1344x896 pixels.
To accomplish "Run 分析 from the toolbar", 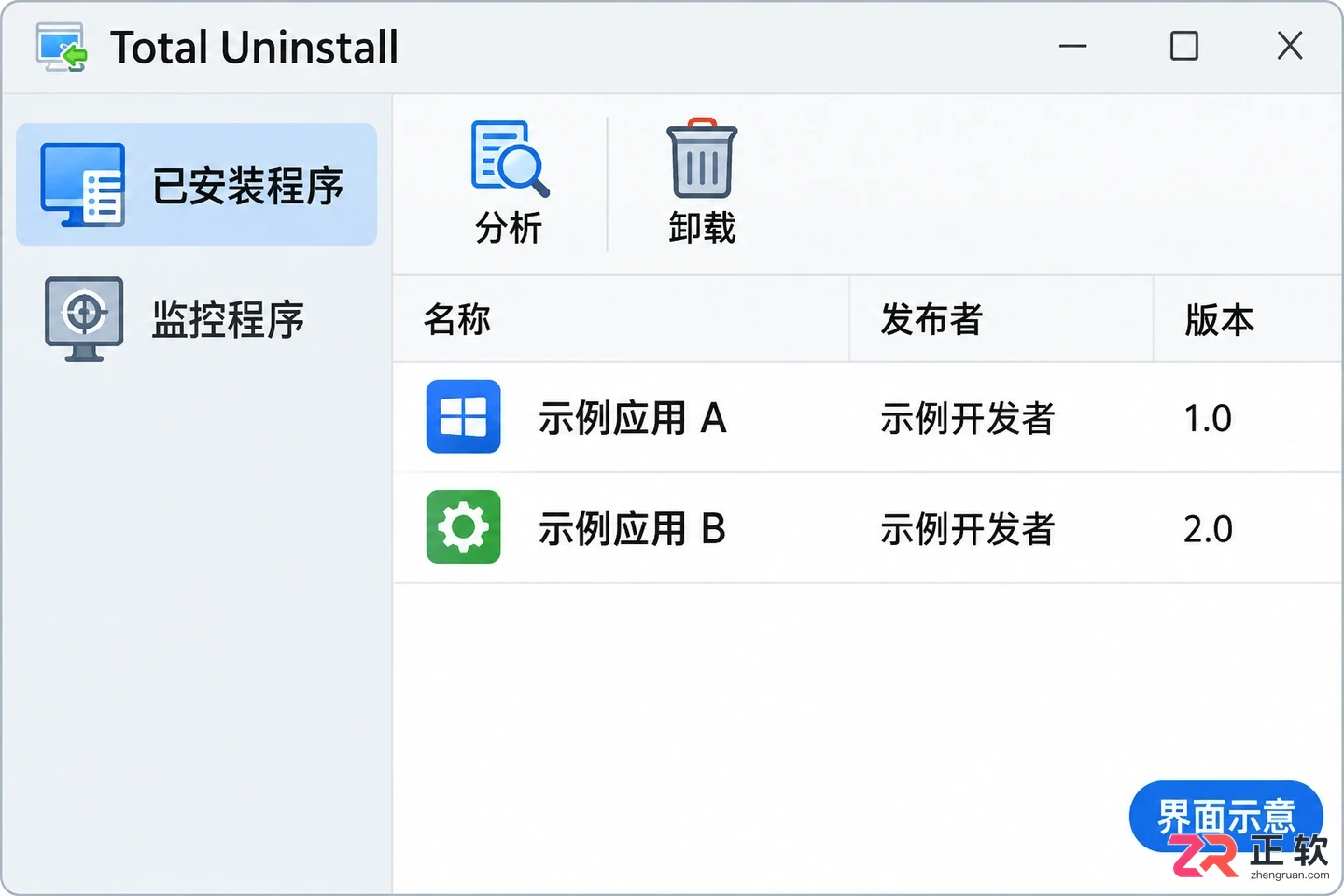I will pyautogui.click(x=509, y=184).
